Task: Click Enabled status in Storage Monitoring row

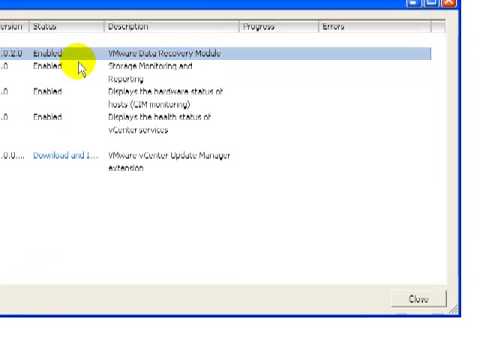Action: click(x=47, y=66)
